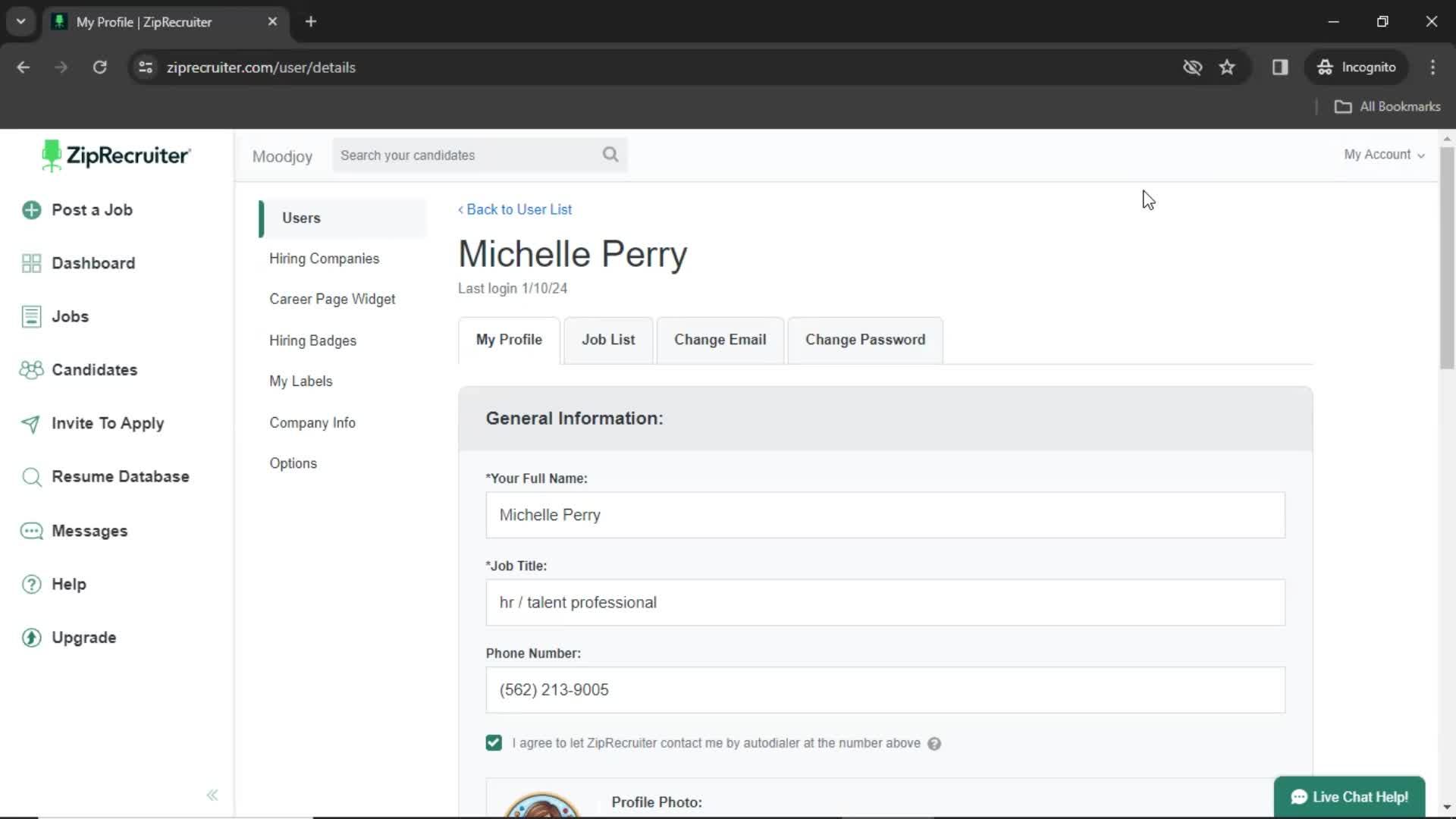This screenshot has height=819, width=1456.
Task: Select the Candidates sidebar icon
Action: pyautogui.click(x=31, y=369)
